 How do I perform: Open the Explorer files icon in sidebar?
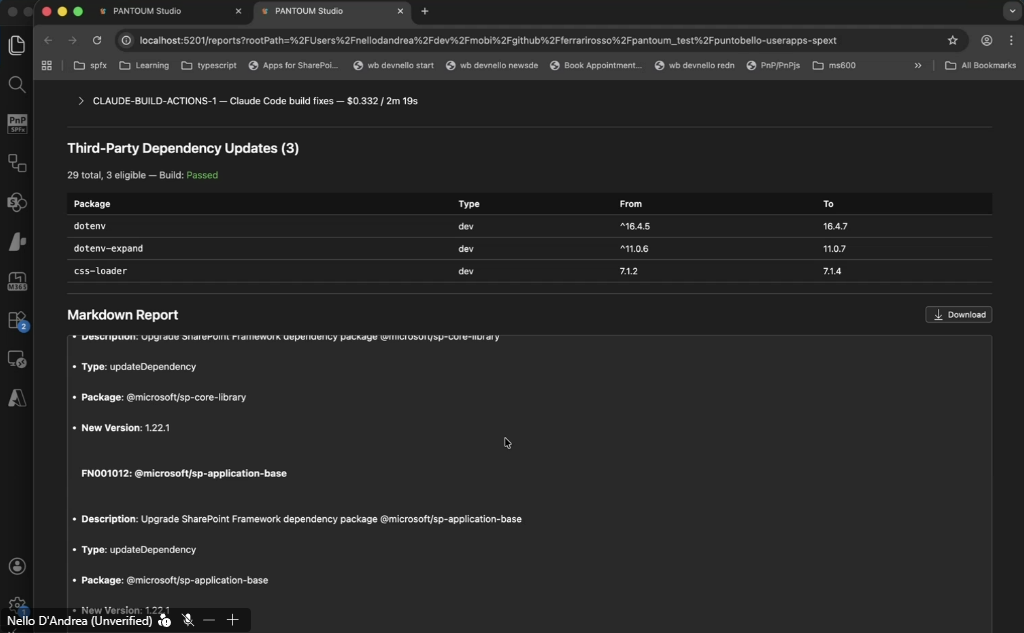tap(16, 45)
